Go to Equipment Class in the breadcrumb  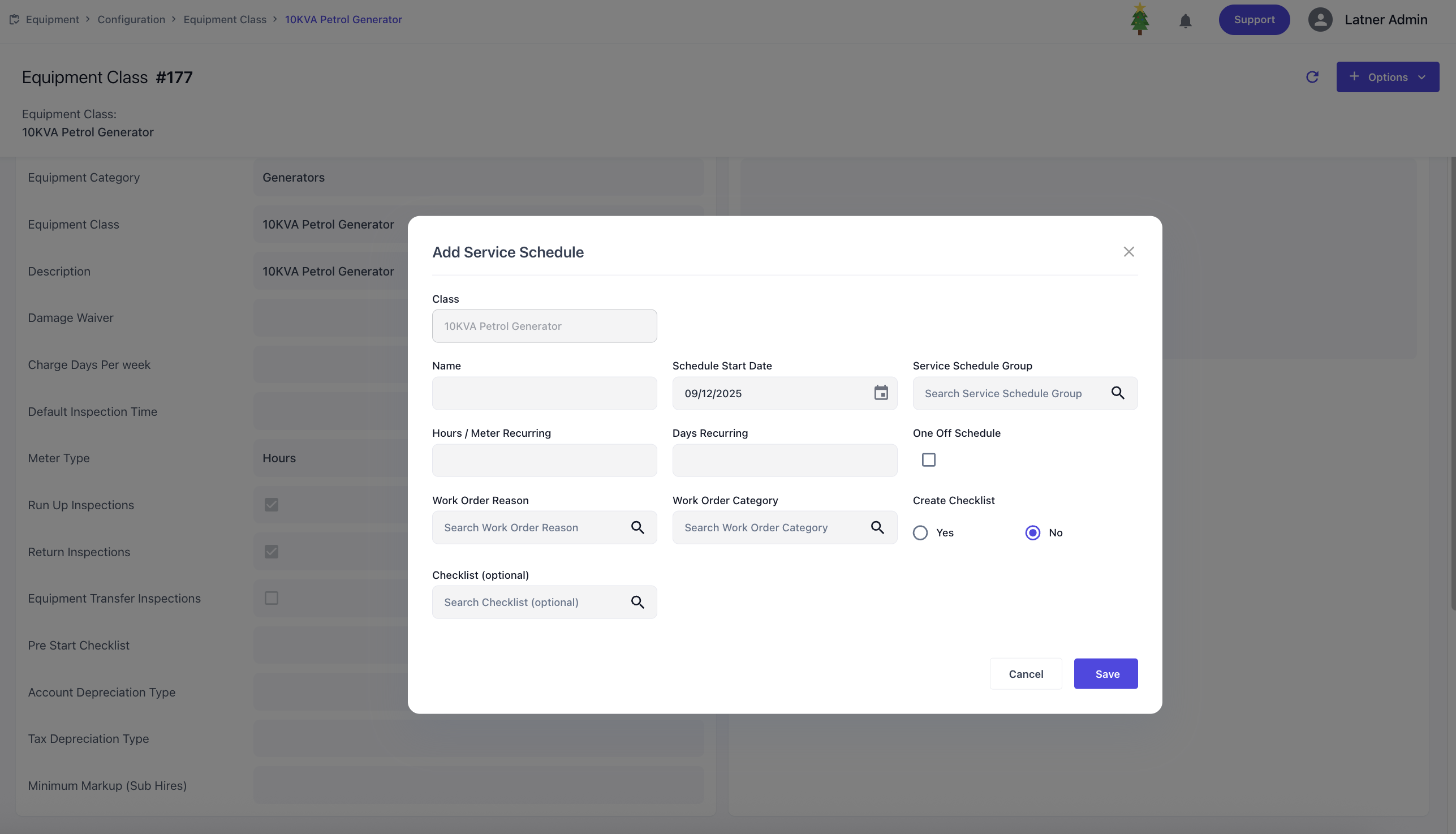pos(225,20)
